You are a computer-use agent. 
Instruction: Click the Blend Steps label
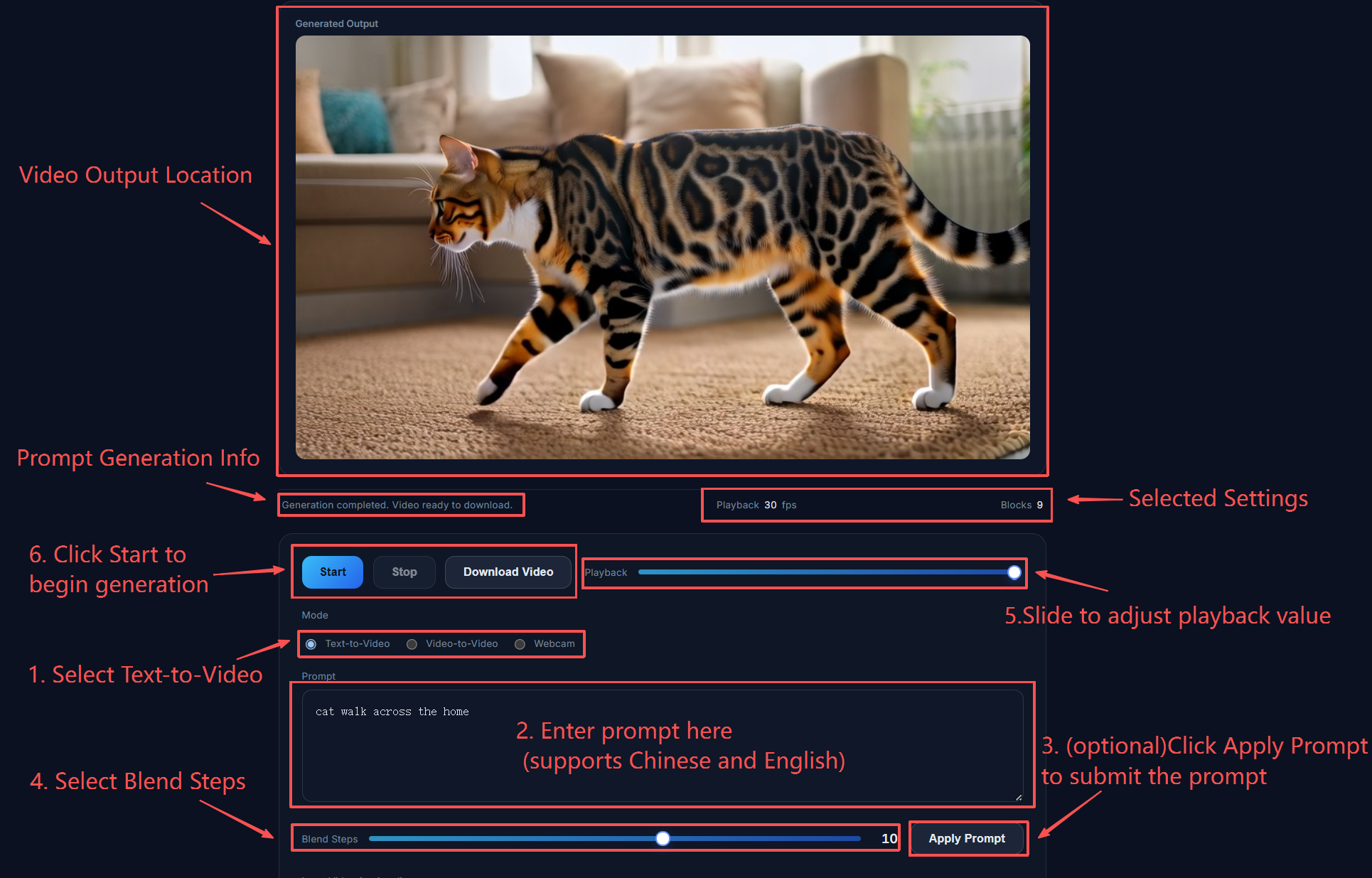[330, 840]
